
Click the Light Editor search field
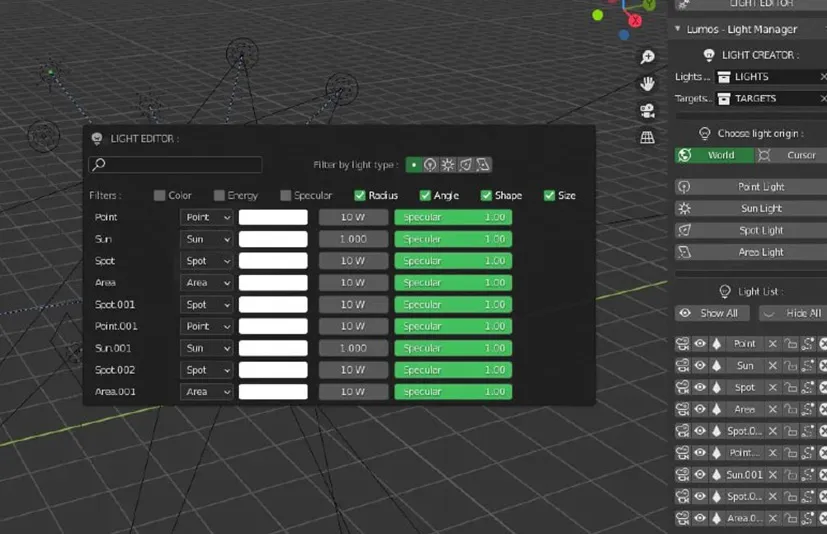coord(175,165)
